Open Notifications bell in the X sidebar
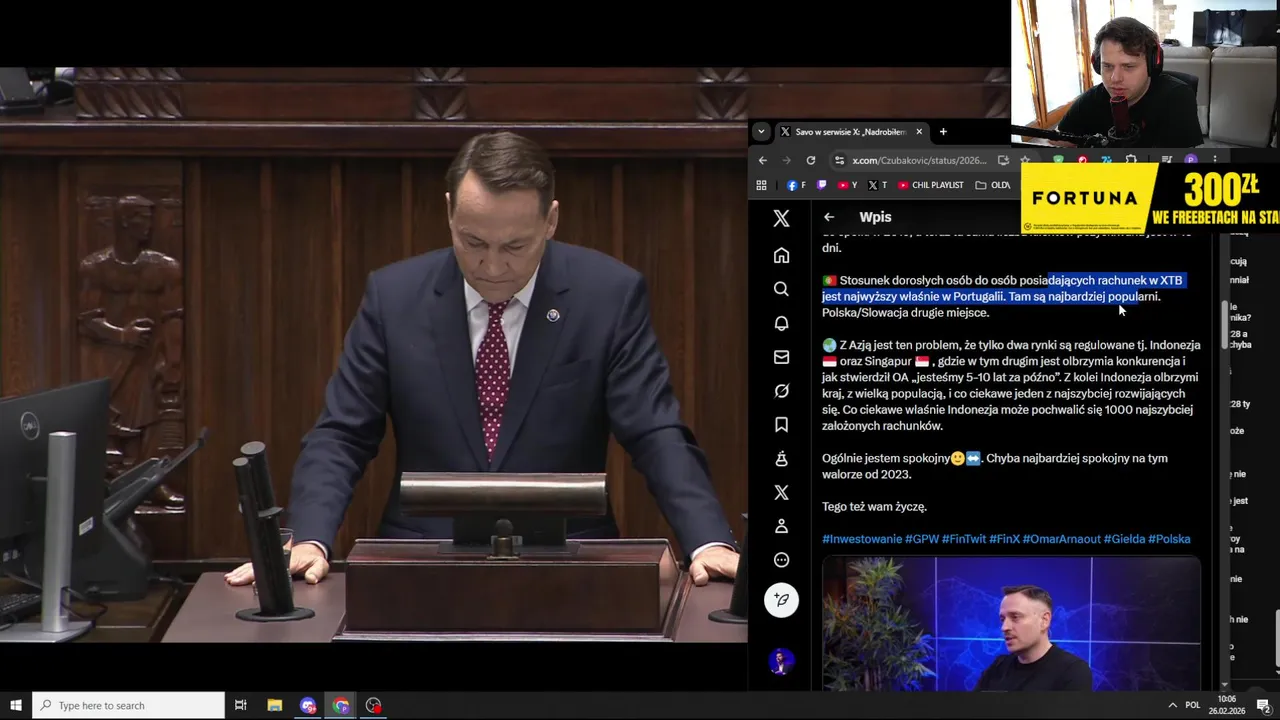This screenshot has width=1280, height=720. pyautogui.click(x=781, y=323)
